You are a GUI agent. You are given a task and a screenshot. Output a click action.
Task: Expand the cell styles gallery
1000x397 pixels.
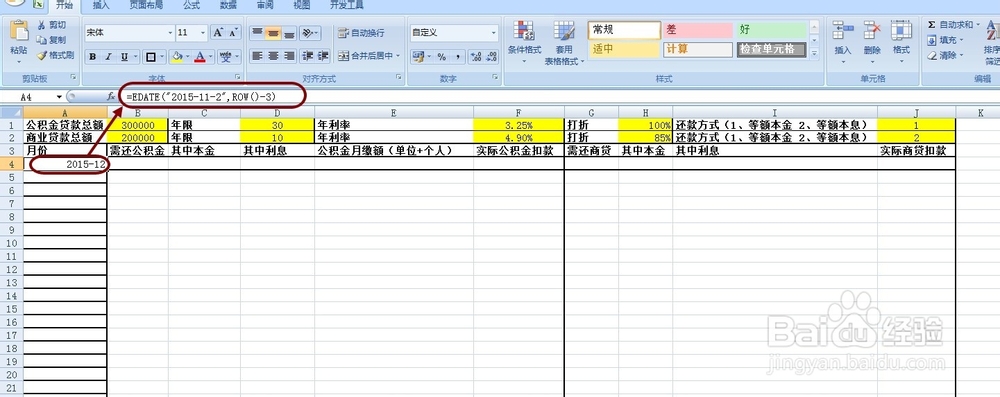click(x=814, y=54)
